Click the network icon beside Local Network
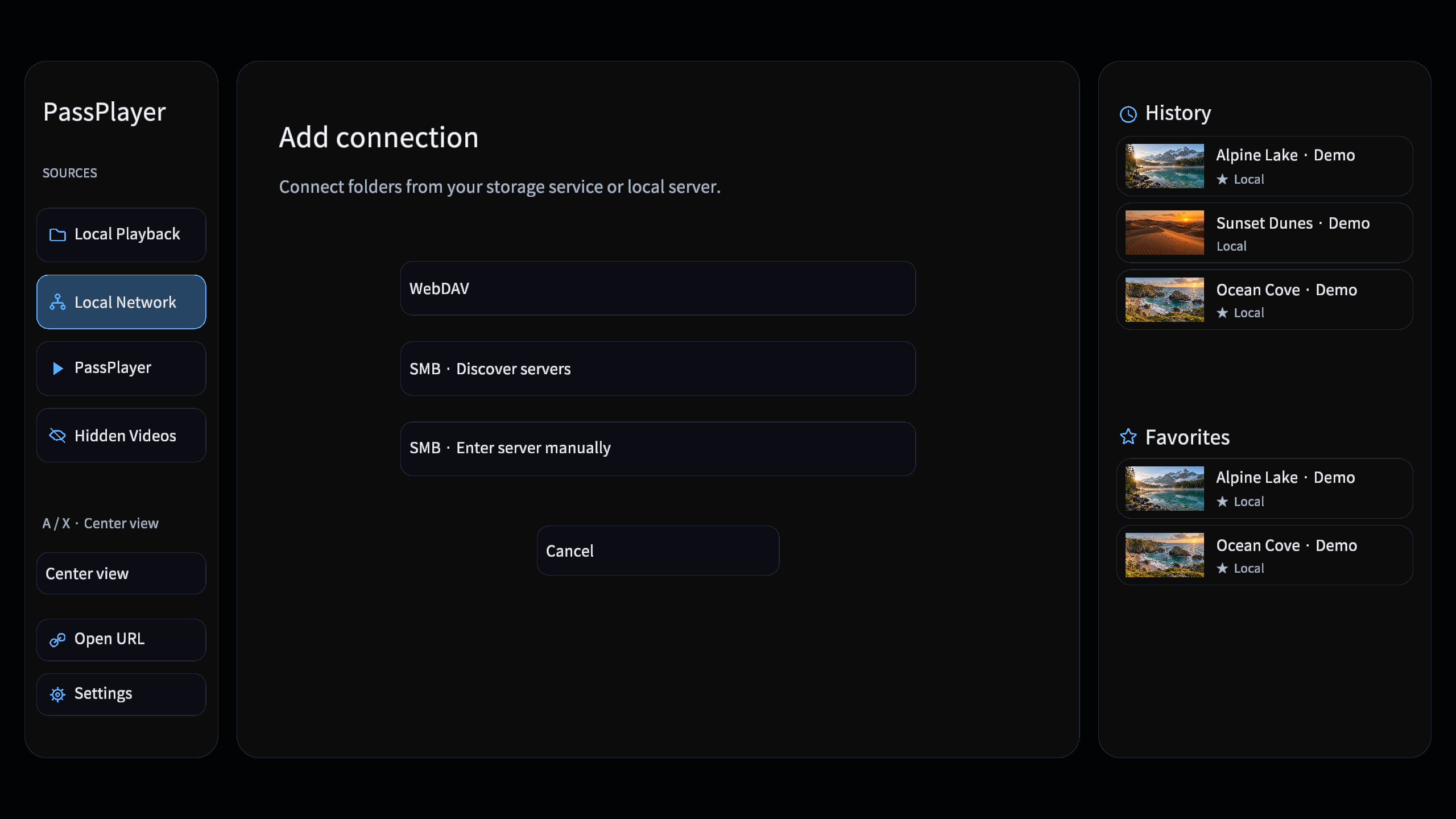The width and height of the screenshot is (1456, 819). tap(57, 302)
